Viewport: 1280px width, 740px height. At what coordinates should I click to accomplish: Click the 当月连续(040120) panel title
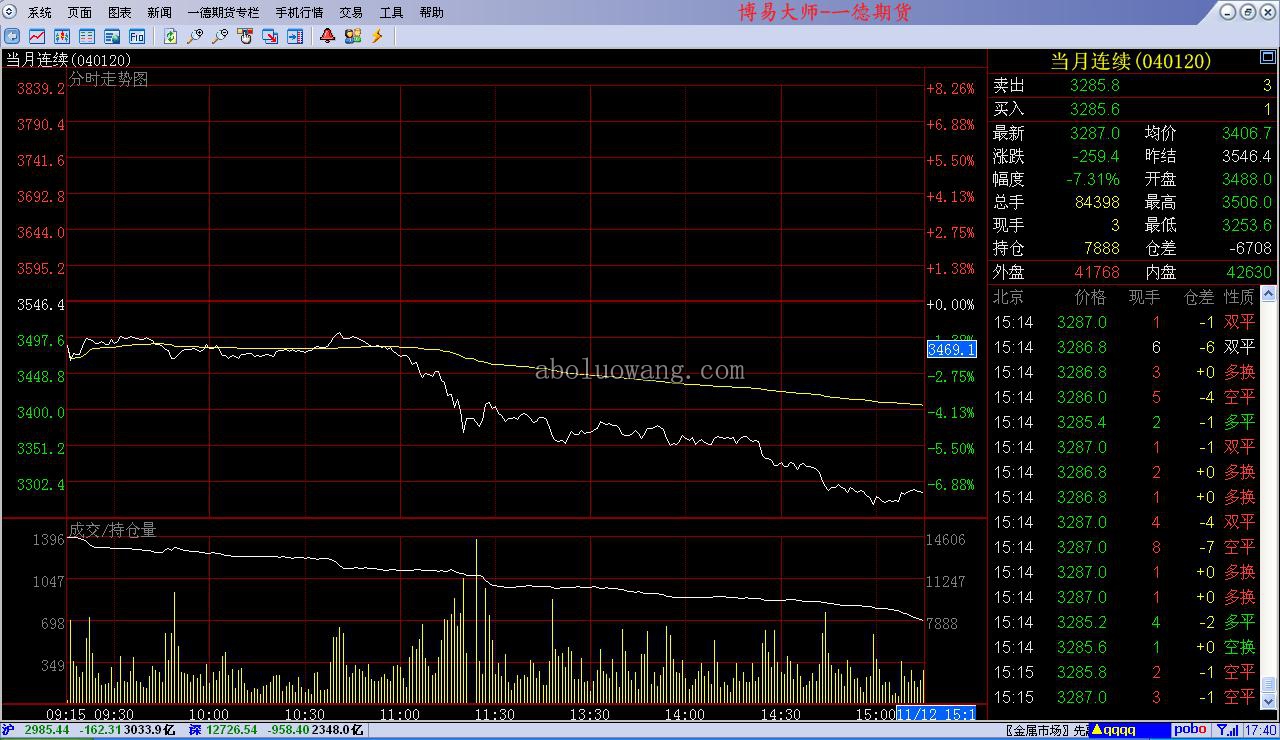(1130, 61)
